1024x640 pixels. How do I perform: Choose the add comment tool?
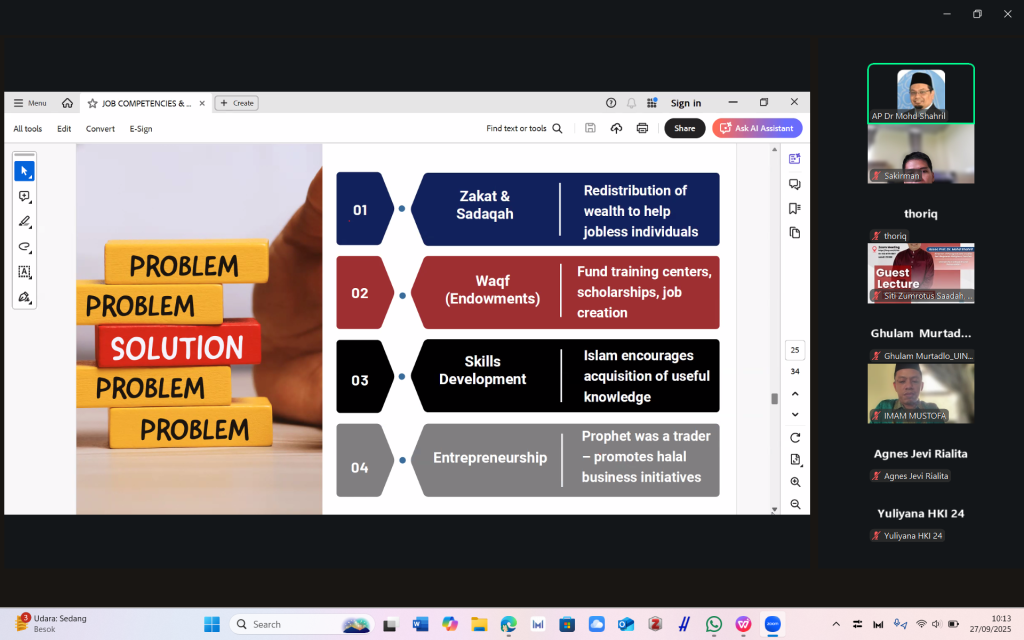(x=24, y=196)
